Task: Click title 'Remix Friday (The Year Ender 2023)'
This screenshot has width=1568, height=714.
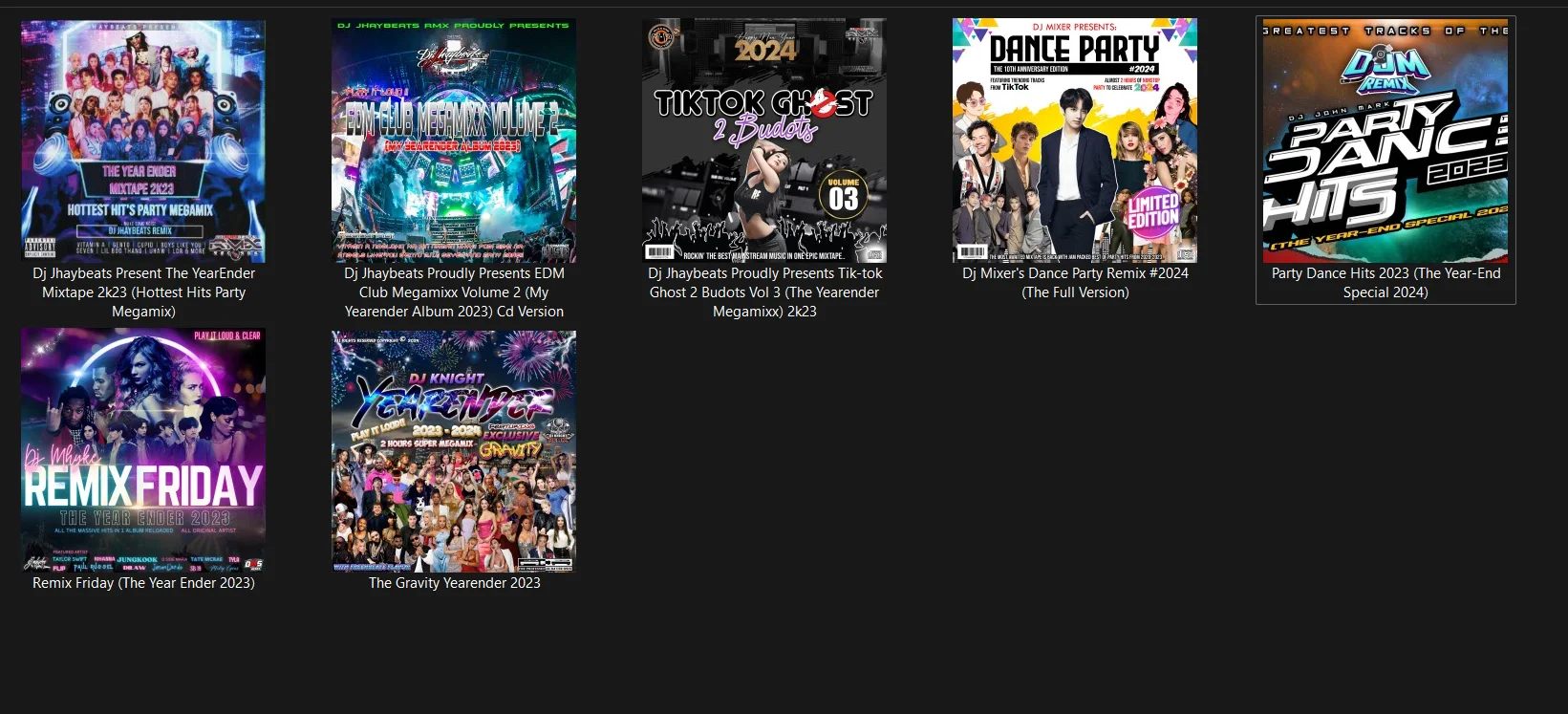Action: coord(143,583)
